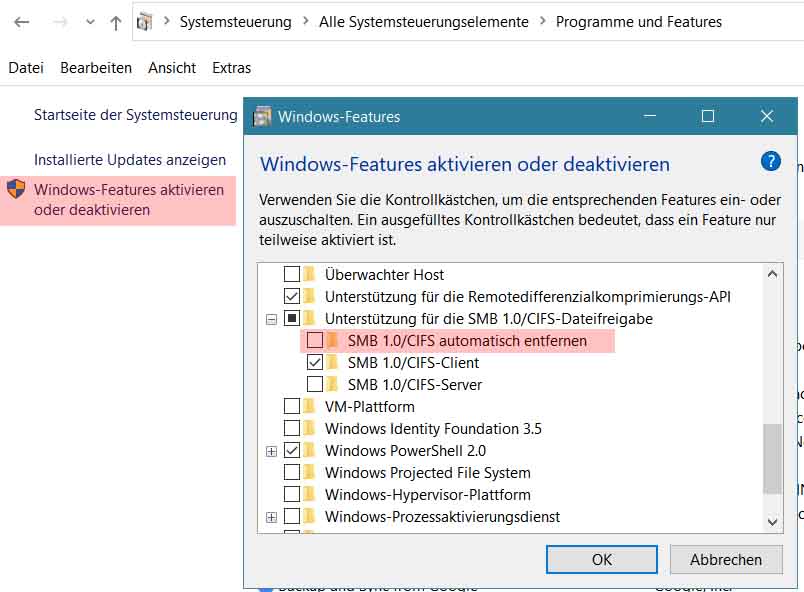Click the Windows PowerShell 2.0 folder icon
This screenshot has height=592, width=804.
[x=309, y=450]
